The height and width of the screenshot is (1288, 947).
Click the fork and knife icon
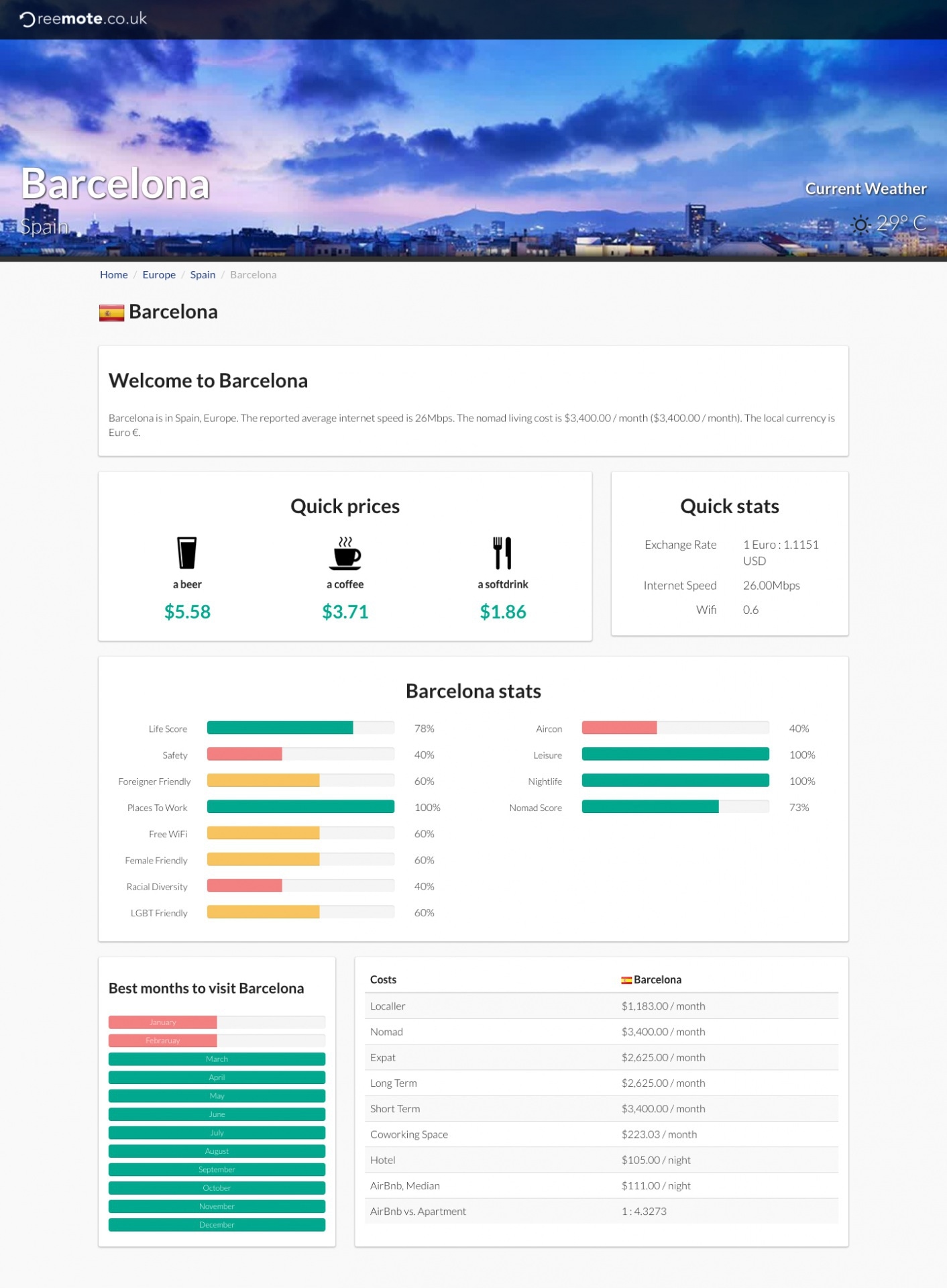pos(502,553)
